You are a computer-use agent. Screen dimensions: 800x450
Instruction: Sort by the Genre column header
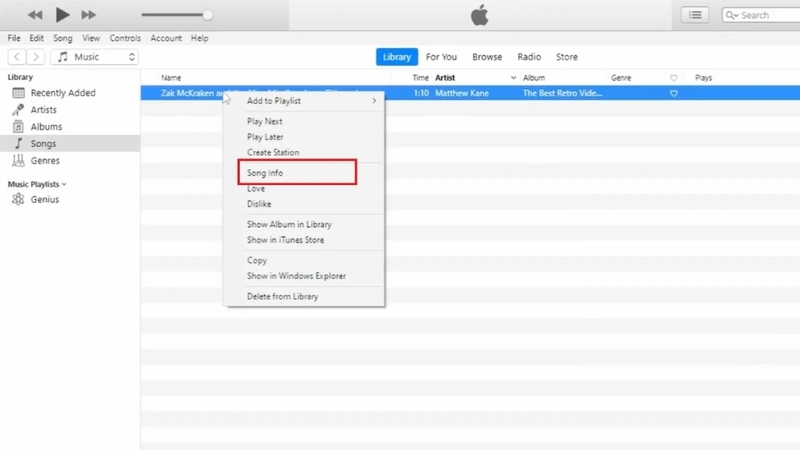point(621,78)
